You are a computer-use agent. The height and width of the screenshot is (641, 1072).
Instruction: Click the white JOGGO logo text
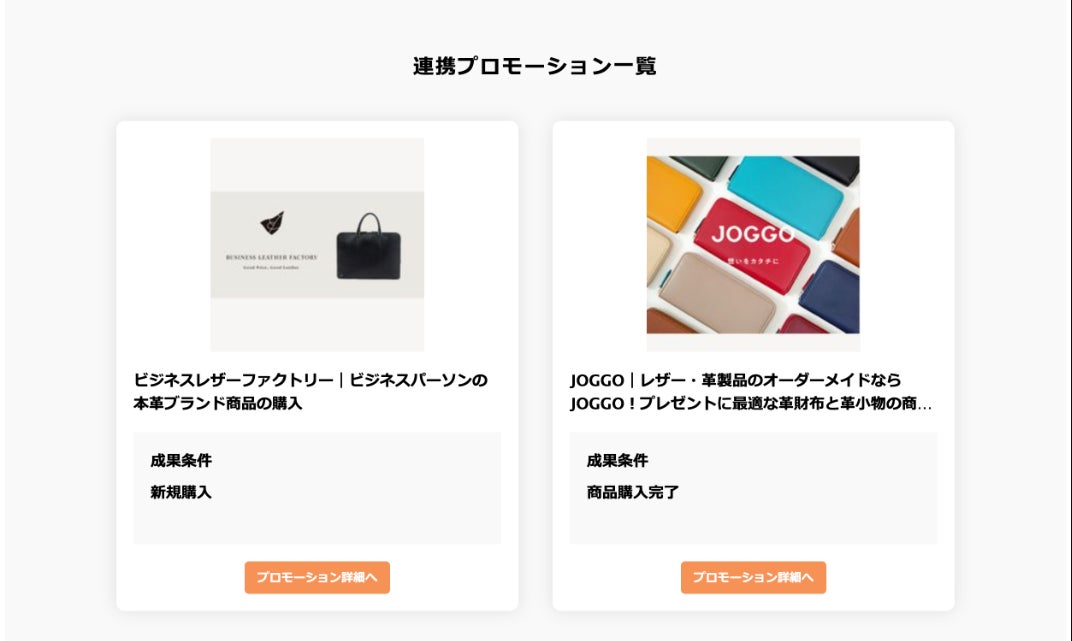coord(753,234)
